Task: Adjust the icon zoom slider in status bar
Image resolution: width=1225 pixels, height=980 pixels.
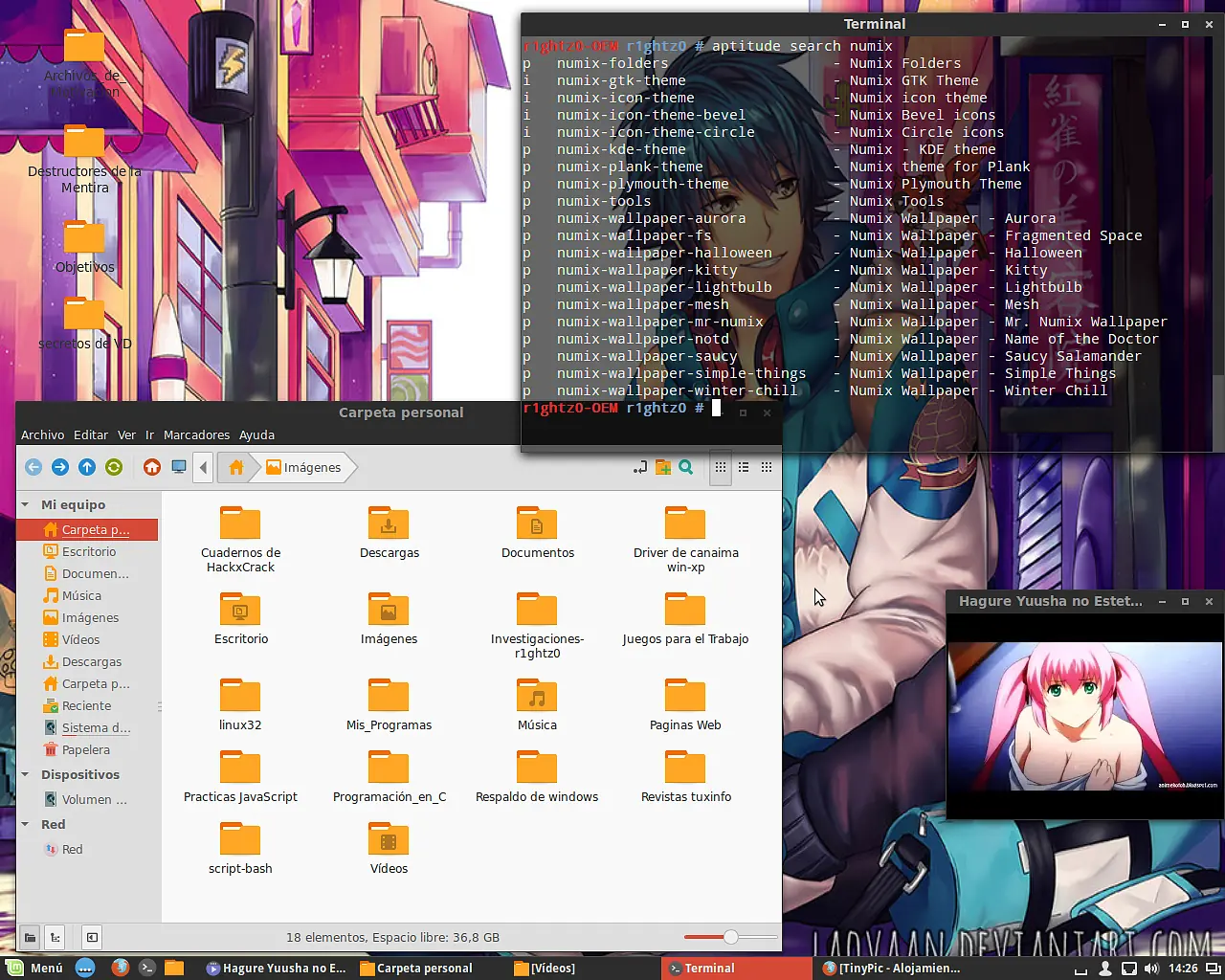Action: pyautogui.click(x=730, y=937)
